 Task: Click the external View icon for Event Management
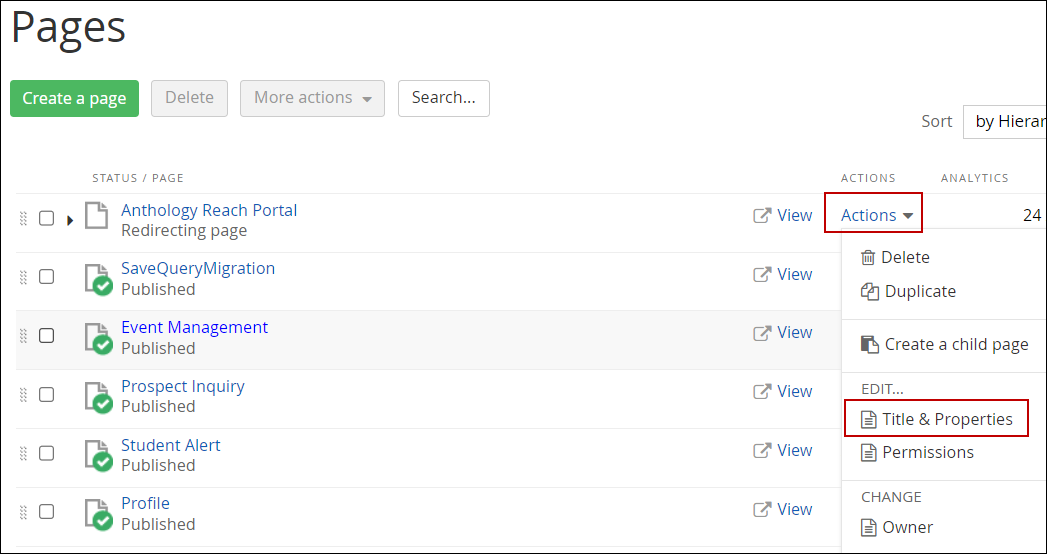coord(762,333)
